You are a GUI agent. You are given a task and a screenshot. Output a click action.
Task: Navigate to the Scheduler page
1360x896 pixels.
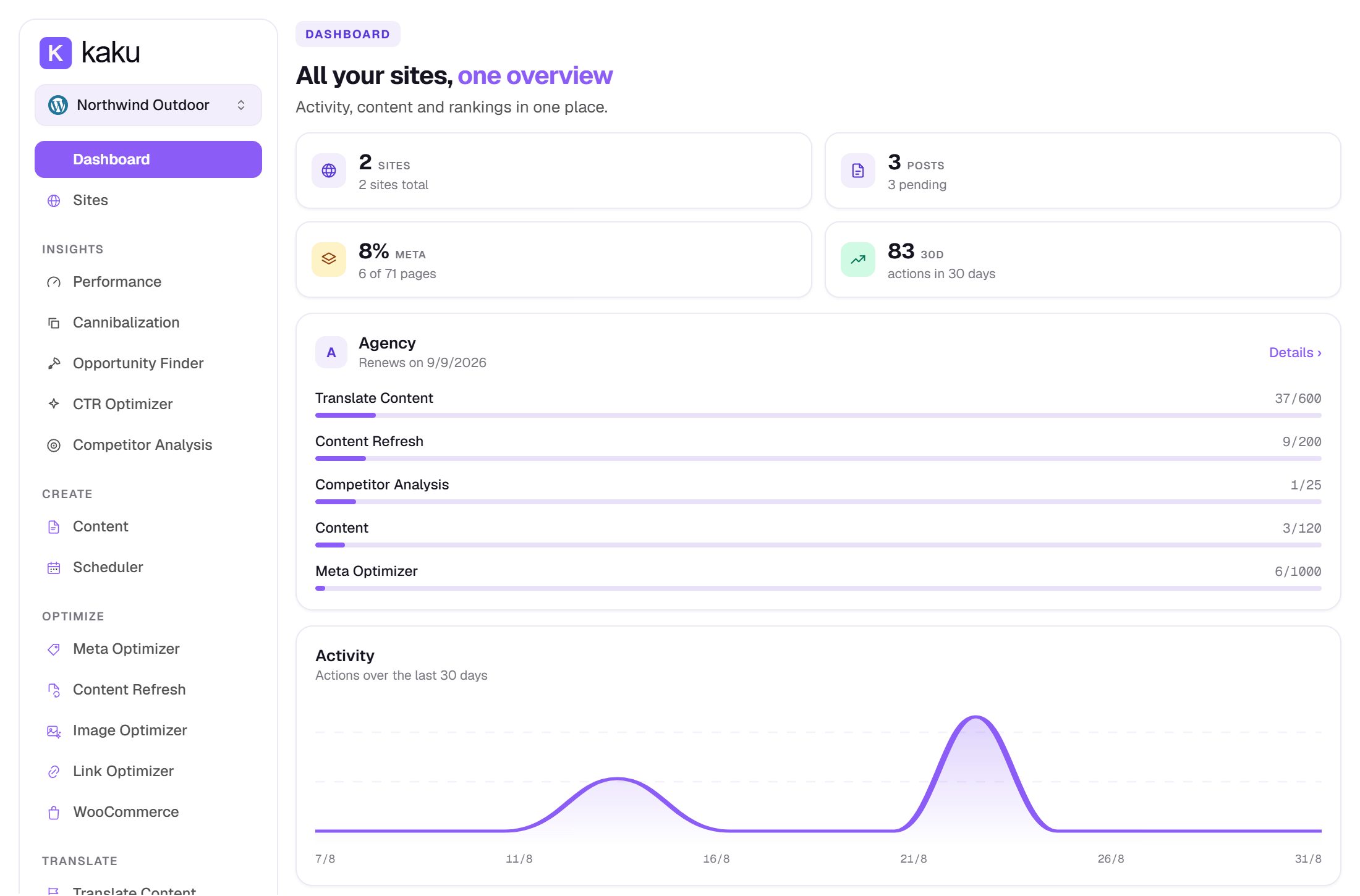pos(148,567)
